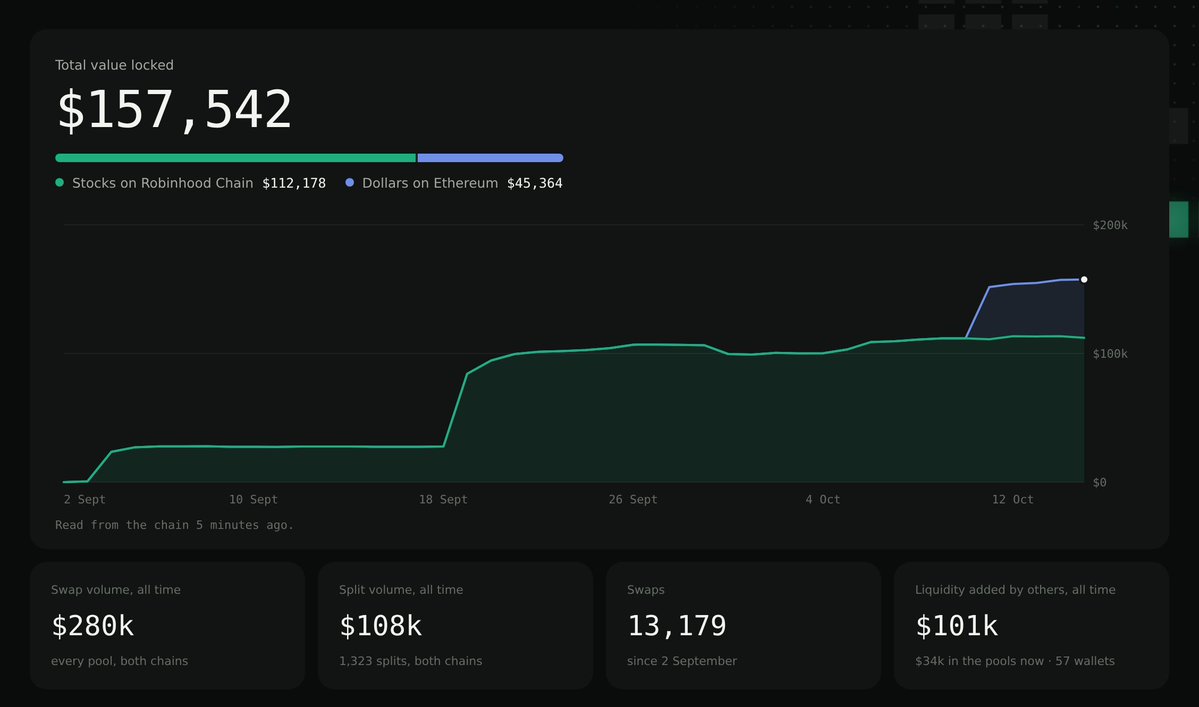Click the blue Dollars segment of the bar
Viewport: 1199px width, 707px height.
click(490, 158)
